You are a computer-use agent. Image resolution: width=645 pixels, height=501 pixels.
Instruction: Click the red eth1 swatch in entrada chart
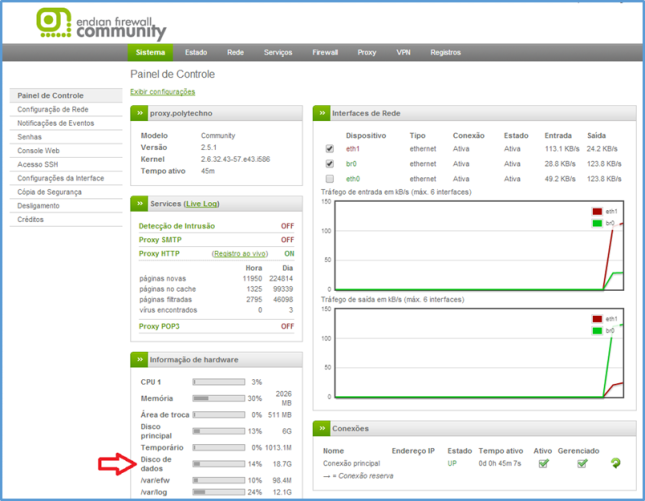click(x=597, y=211)
